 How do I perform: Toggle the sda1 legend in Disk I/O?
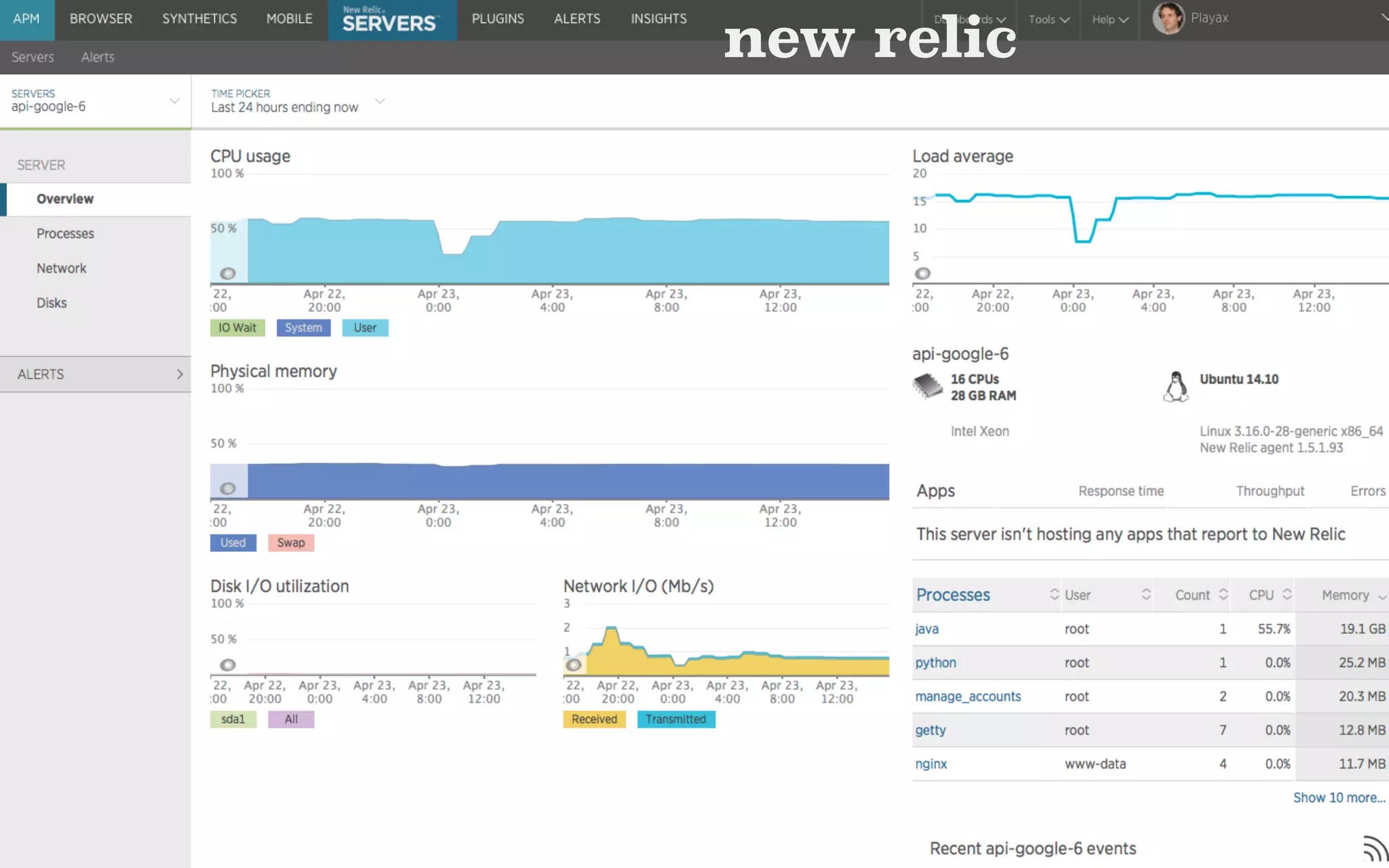[233, 719]
